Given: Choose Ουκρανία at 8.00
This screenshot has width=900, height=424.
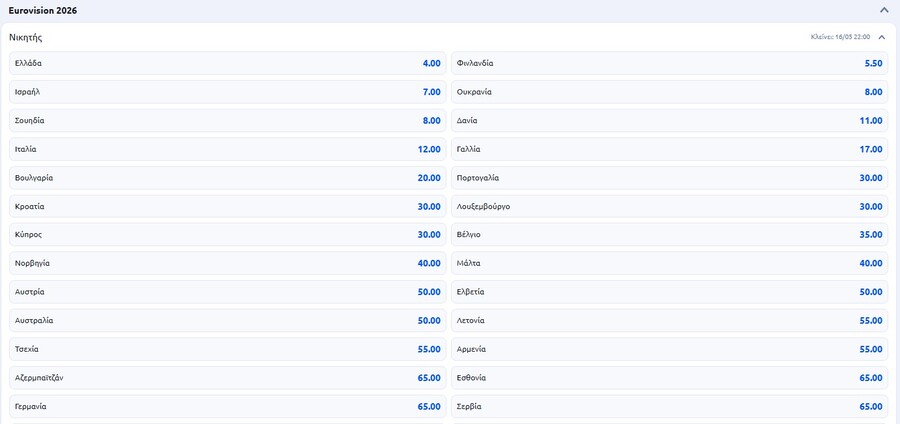Looking at the screenshot, I should click(669, 92).
